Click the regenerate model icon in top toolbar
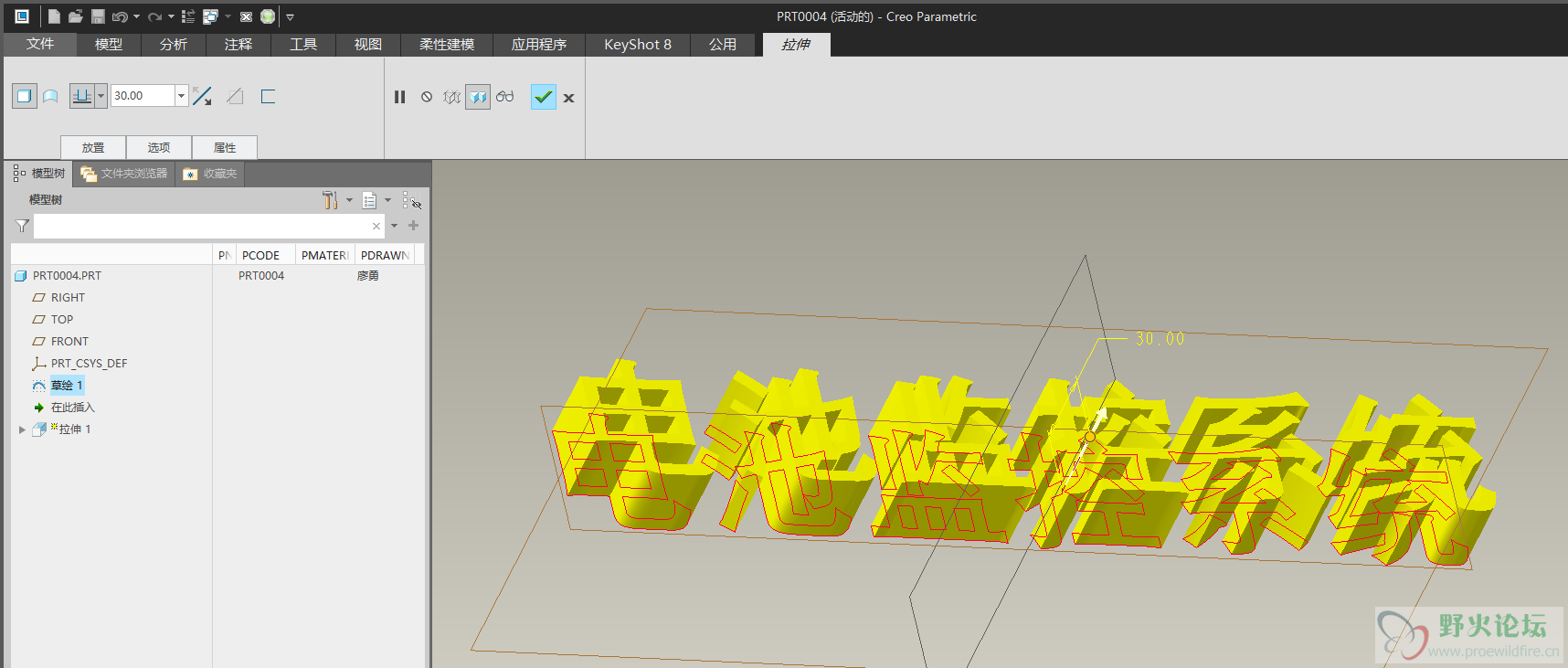Viewport: 1568px width, 668px height. click(x=188, y=16)
